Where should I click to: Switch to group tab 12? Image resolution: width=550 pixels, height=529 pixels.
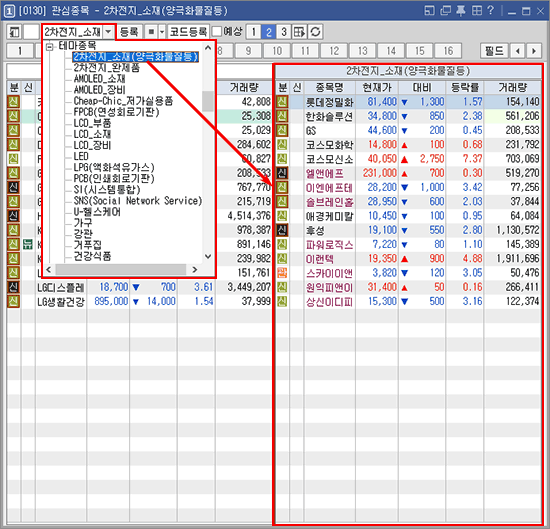coord(334,51)
